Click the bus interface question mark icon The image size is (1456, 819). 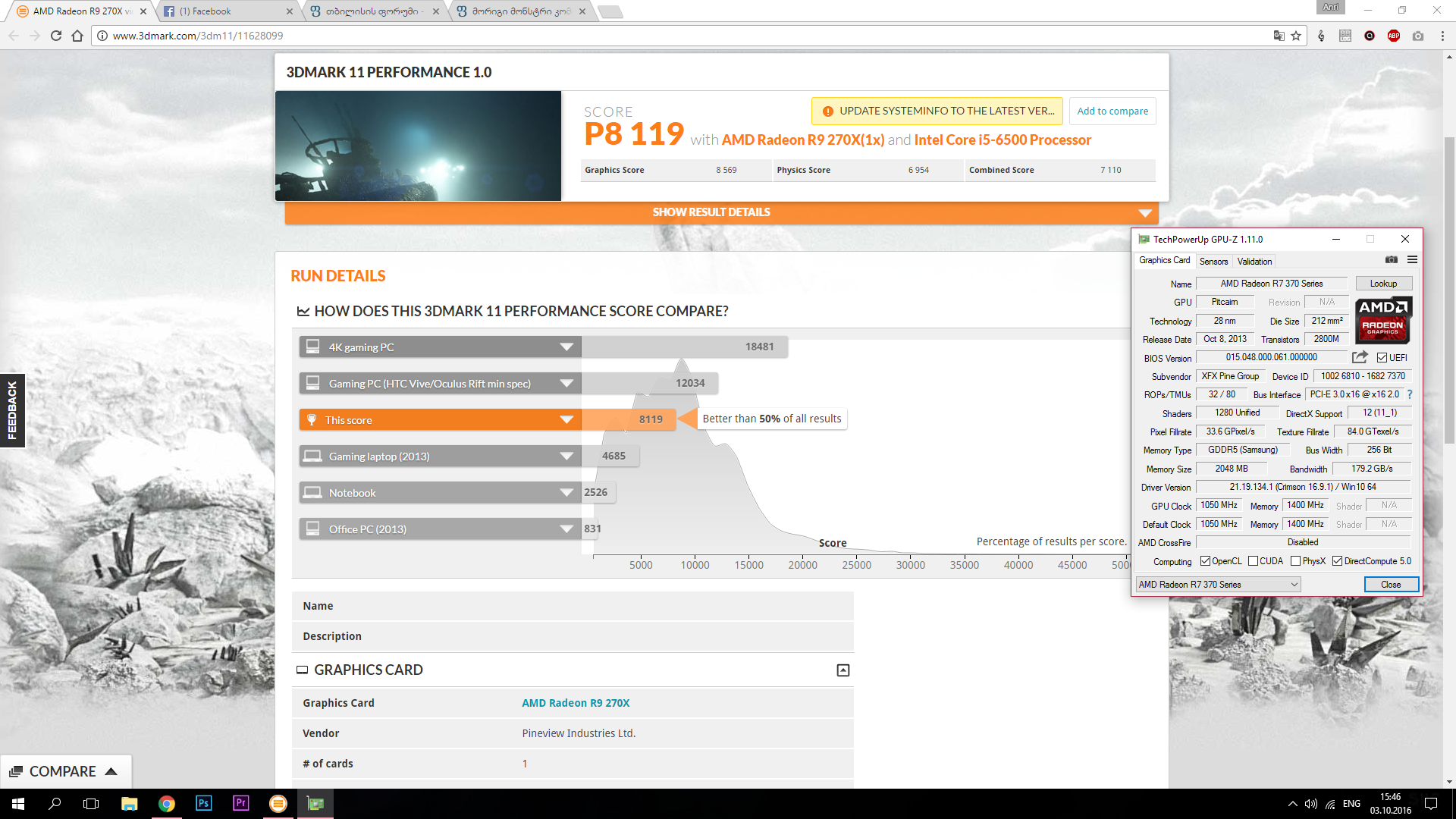(x=1410, y=394)
